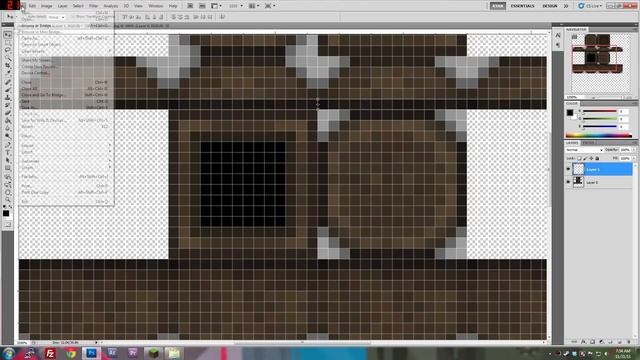The width and height of the screenshot is (640, 360).
Task: Select the Clone Stamp tool
Action: tap(7, 98)
